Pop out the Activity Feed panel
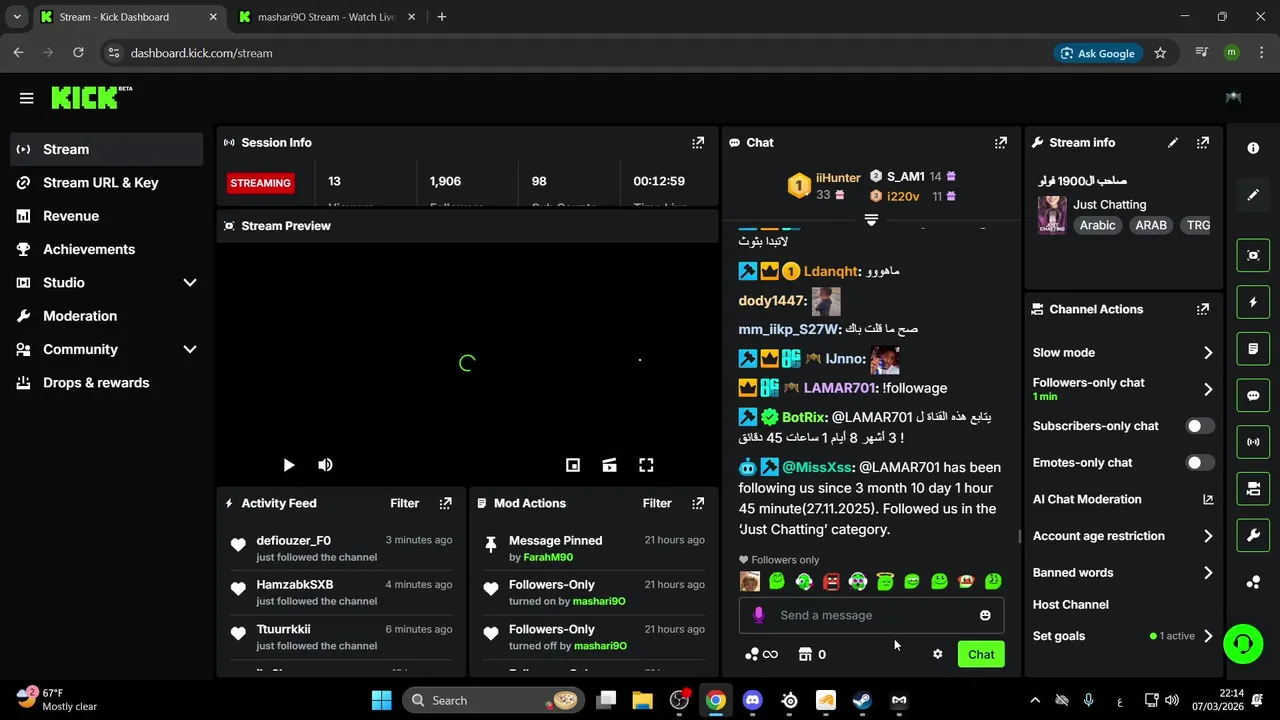The width and height of the screenshot is (1280, 720). click(x=446, y=503)
